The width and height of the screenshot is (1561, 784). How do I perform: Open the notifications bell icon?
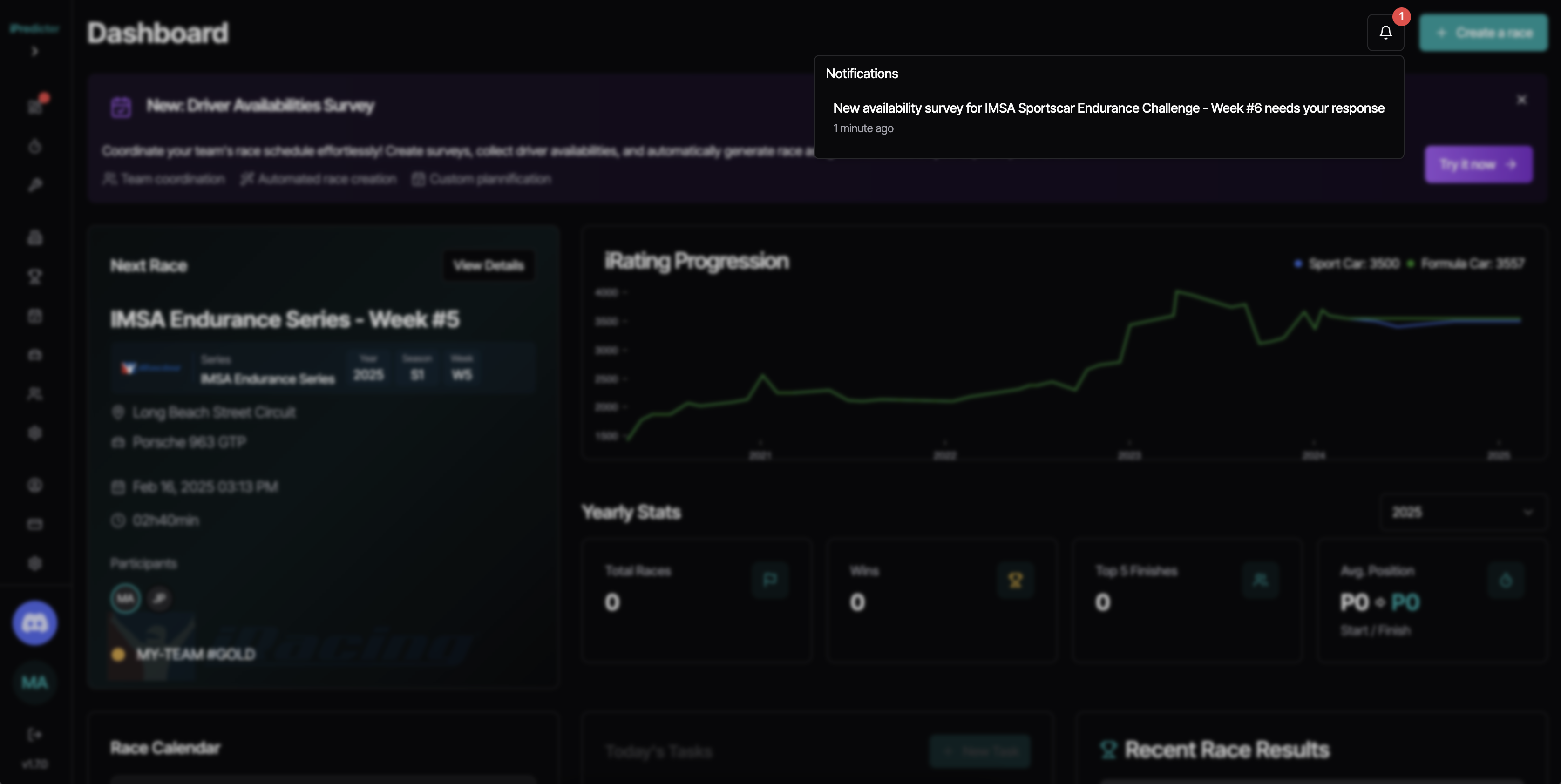tap(1385, 33)
